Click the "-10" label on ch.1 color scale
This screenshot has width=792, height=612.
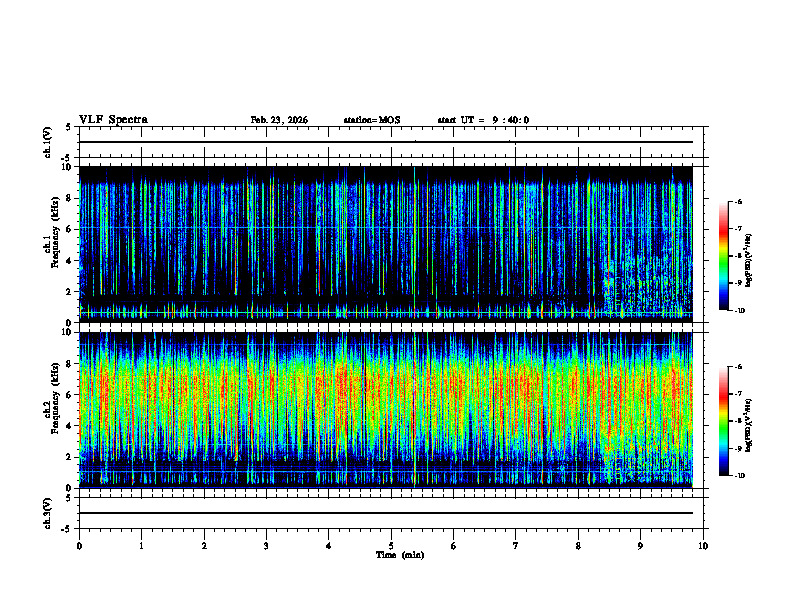pyautogui.click(x=739, y=310)
